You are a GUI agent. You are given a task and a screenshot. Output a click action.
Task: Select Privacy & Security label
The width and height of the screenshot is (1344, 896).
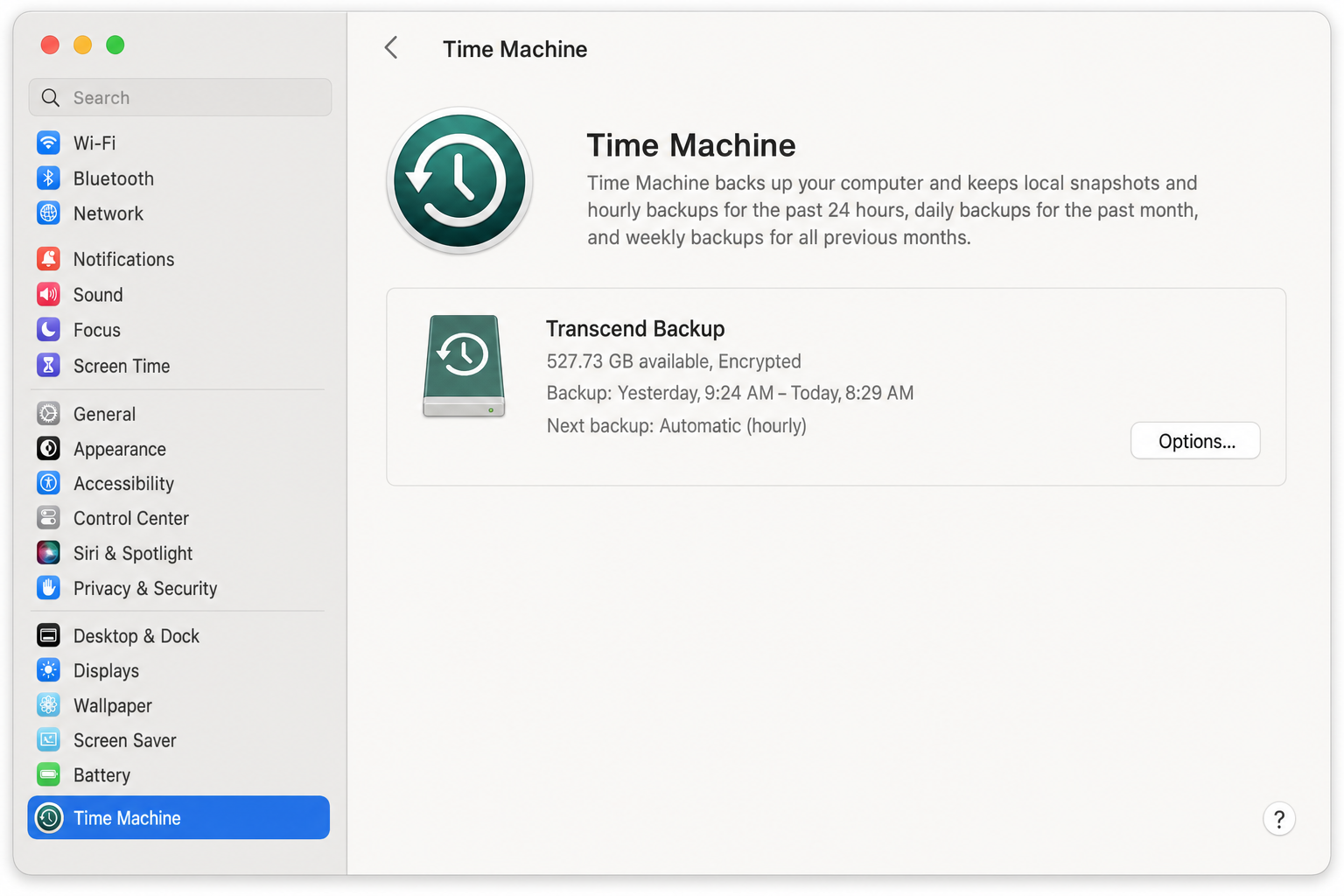coord(145,588)
